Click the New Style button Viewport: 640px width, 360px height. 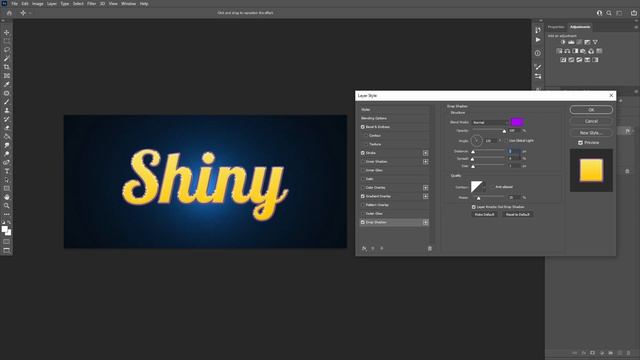click(591, 133)
